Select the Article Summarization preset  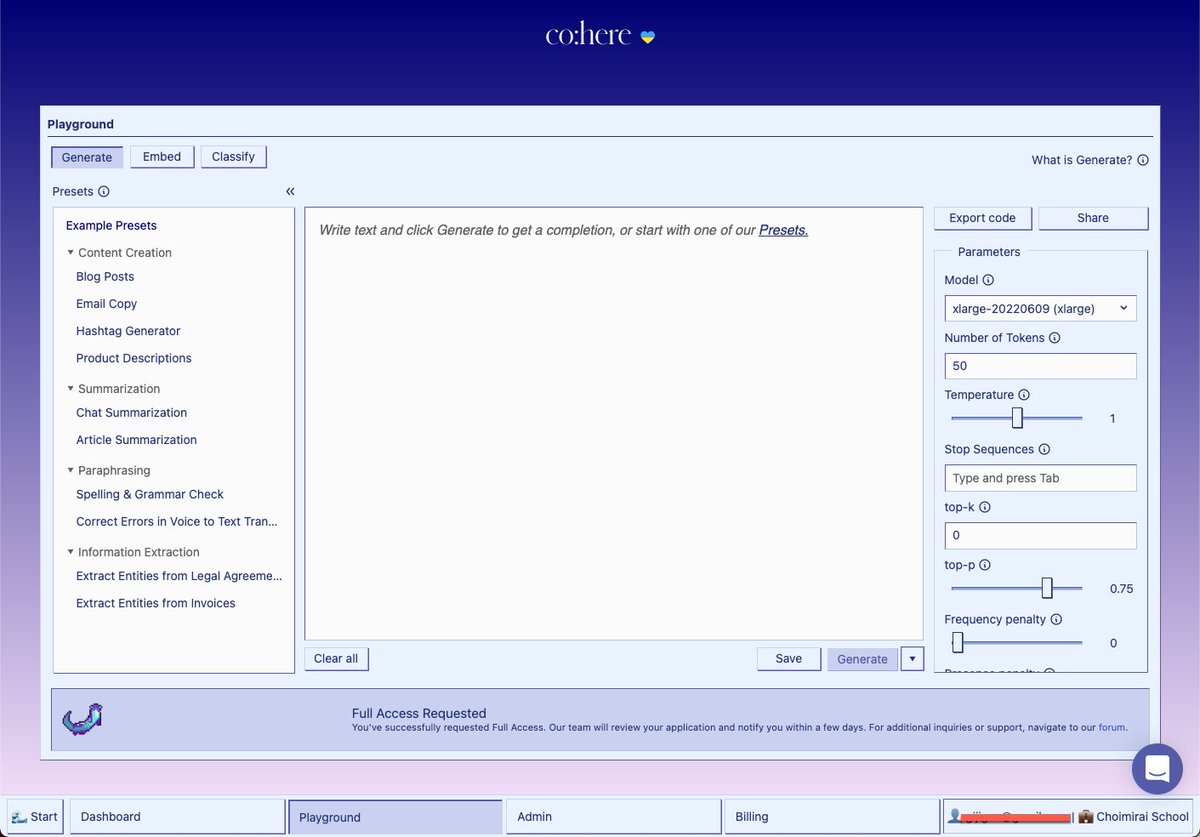(136, 440)
